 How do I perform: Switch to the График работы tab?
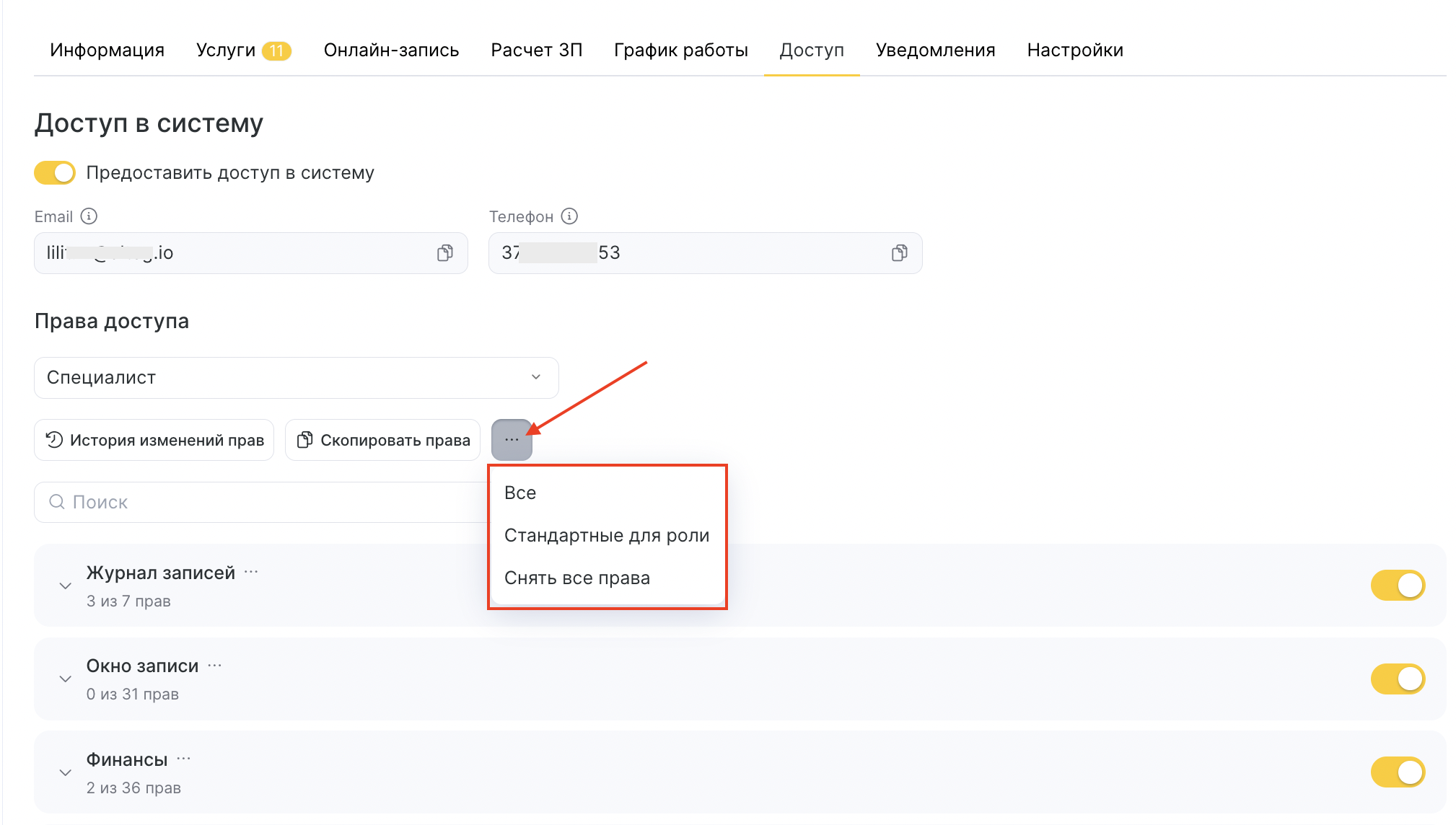coord(680,50)
